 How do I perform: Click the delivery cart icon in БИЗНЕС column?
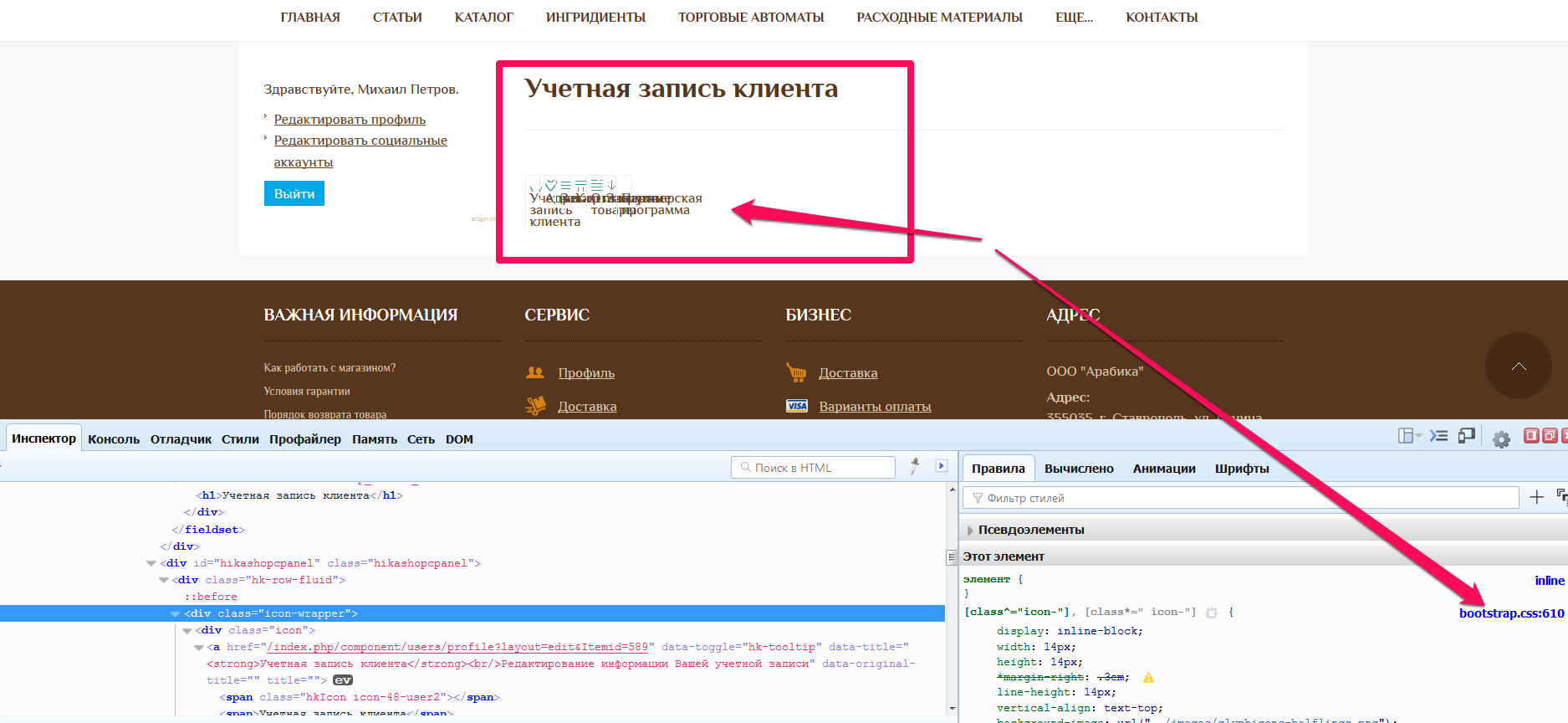pos(796,372)
